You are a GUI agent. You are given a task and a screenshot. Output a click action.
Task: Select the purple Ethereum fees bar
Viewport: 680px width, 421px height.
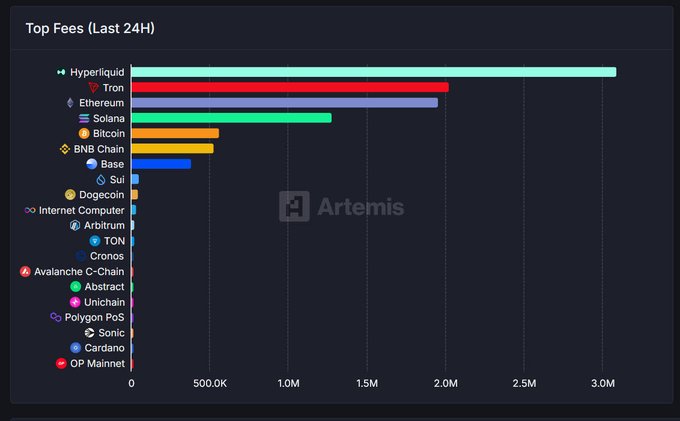click(x=284, y=103)
